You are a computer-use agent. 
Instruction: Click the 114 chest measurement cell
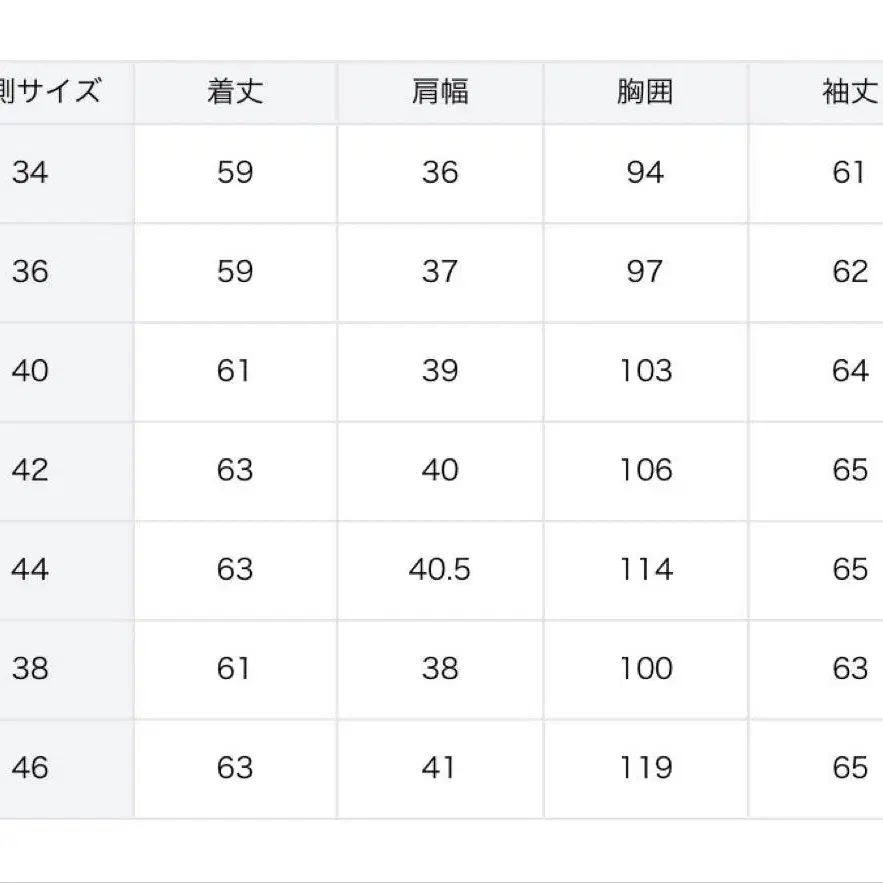point(645,570)
